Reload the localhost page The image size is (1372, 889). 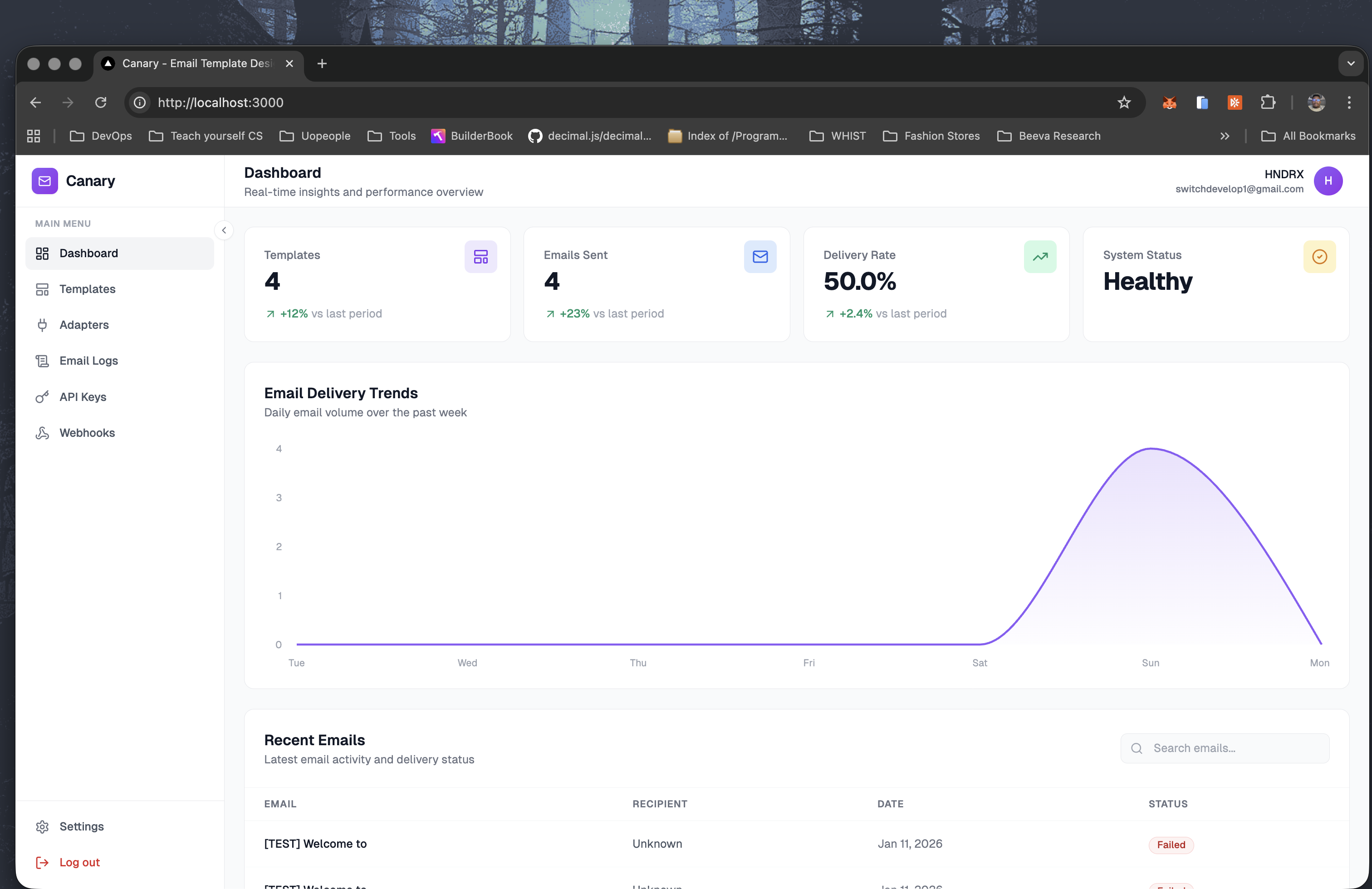click(101, 103)
